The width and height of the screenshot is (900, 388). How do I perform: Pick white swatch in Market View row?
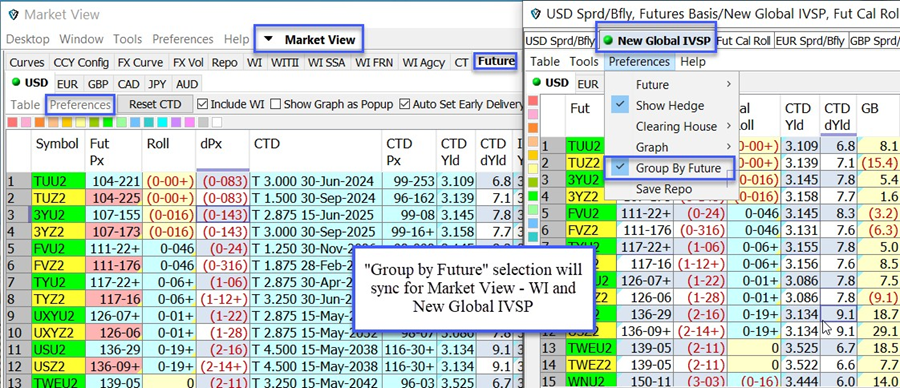pyautogui.click(x=217, y=122)
